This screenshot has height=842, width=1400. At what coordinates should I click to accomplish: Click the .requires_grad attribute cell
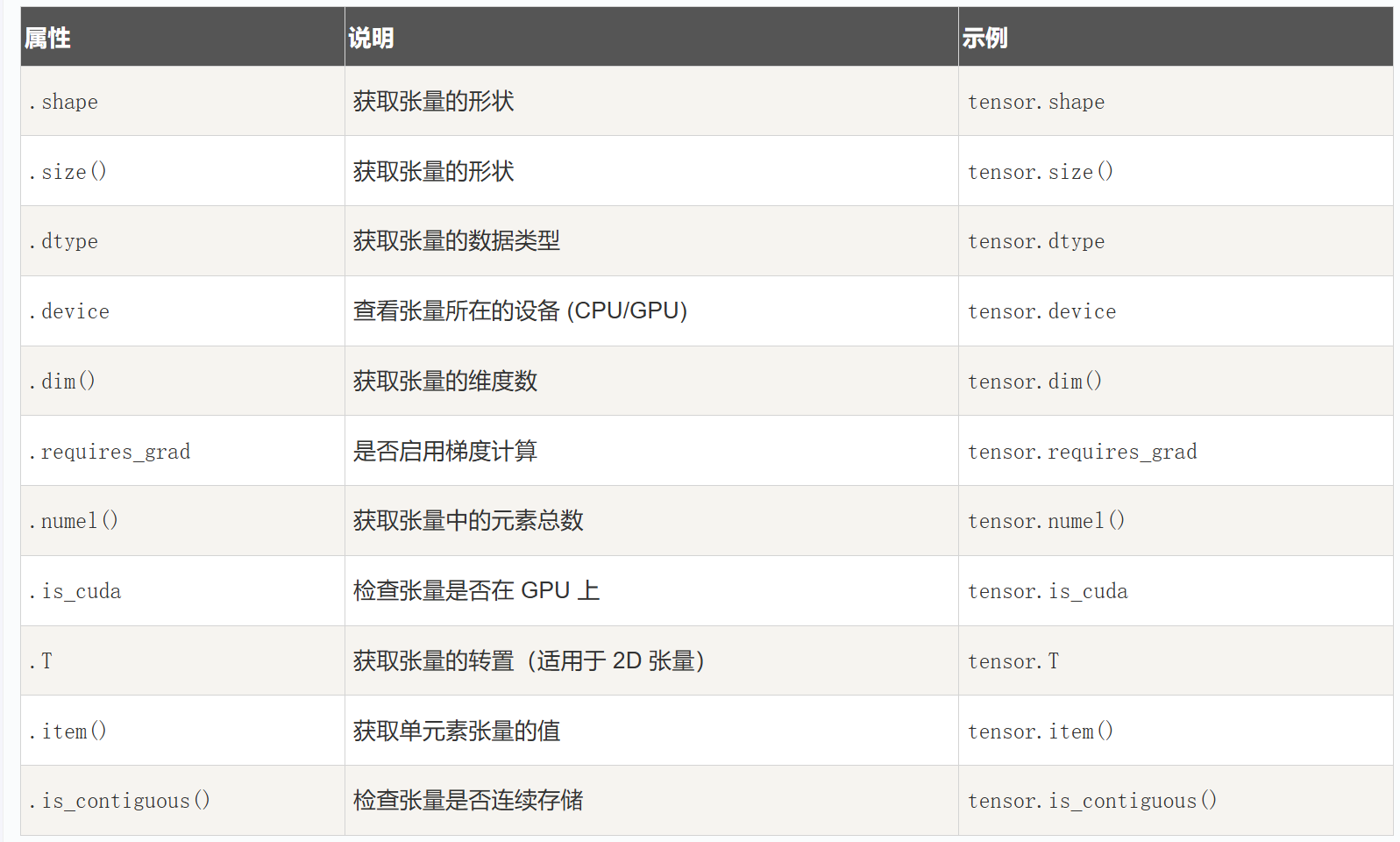point(110,452)
